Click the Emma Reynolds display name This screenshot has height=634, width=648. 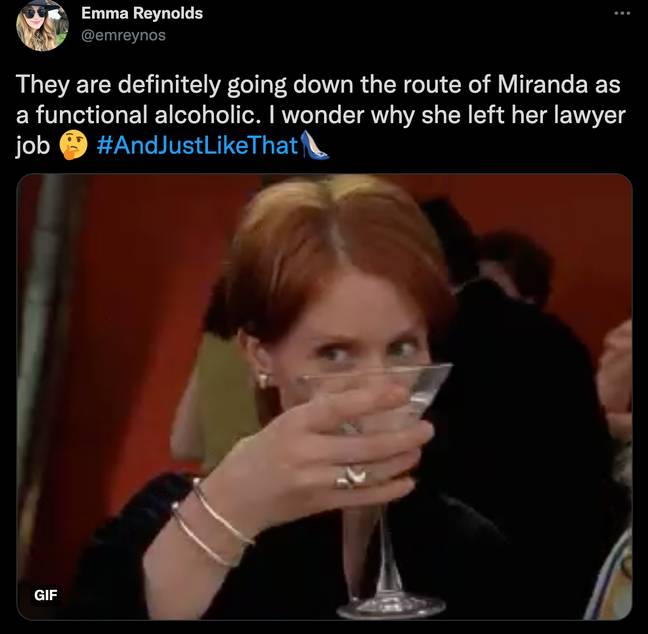[x=142, y=13]
